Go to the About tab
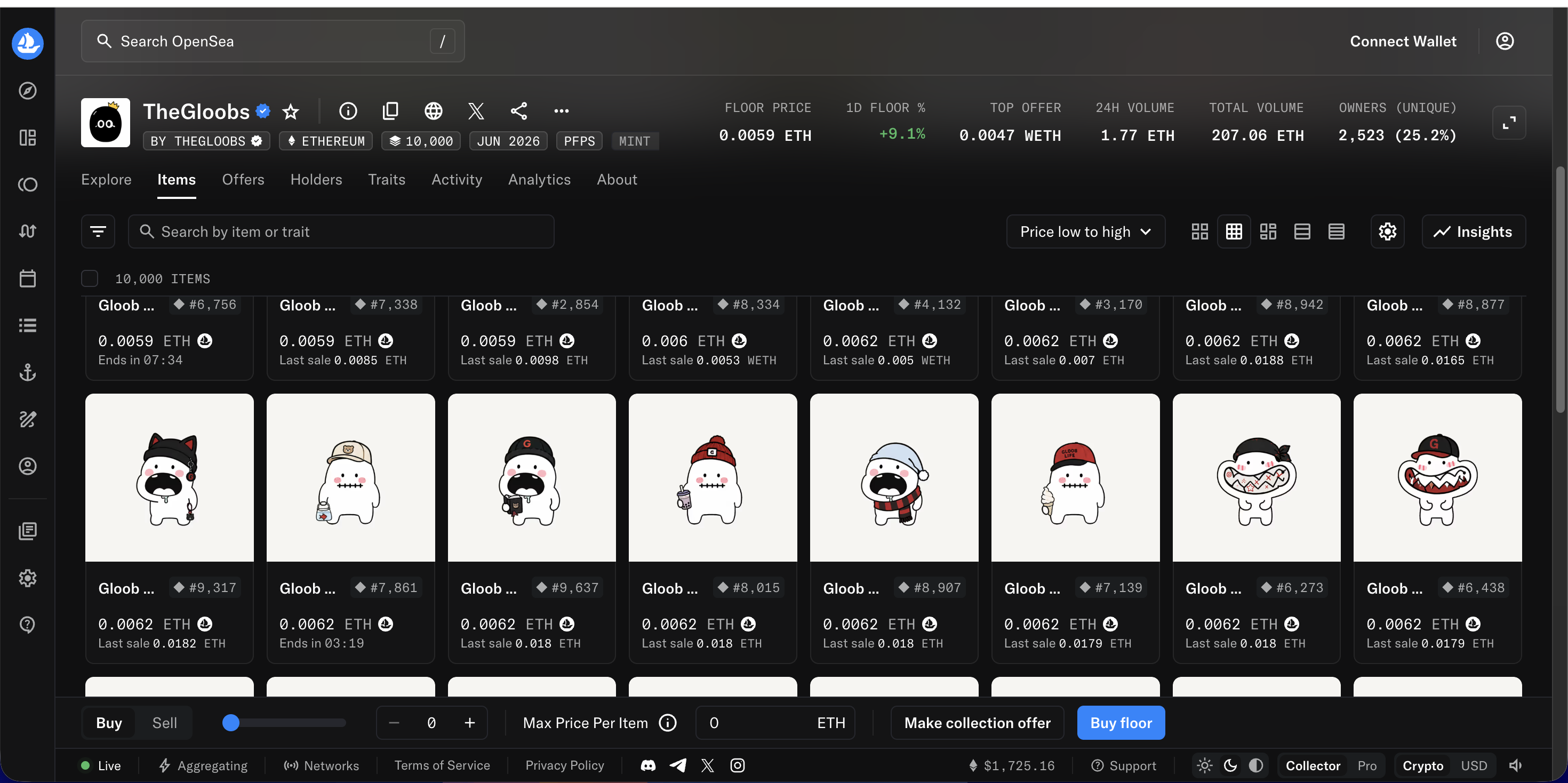The width and height of the screenshot is (1568, 783). tap(617, 180)
